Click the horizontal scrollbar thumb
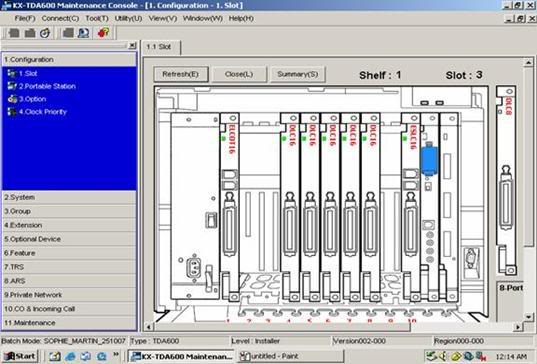The image size is (537, 364). coord(282,327)
